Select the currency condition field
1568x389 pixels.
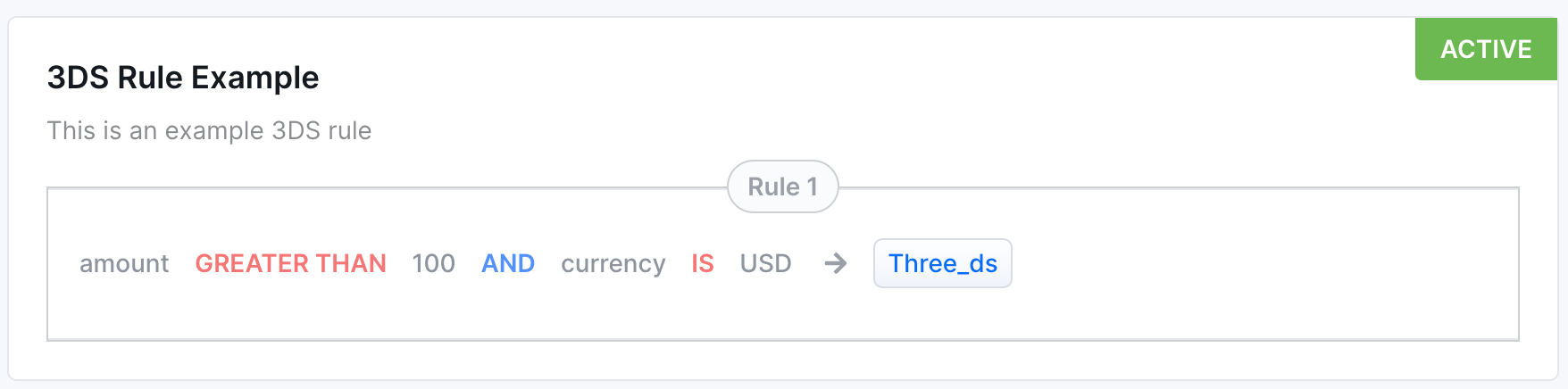[x=613, y=263]
